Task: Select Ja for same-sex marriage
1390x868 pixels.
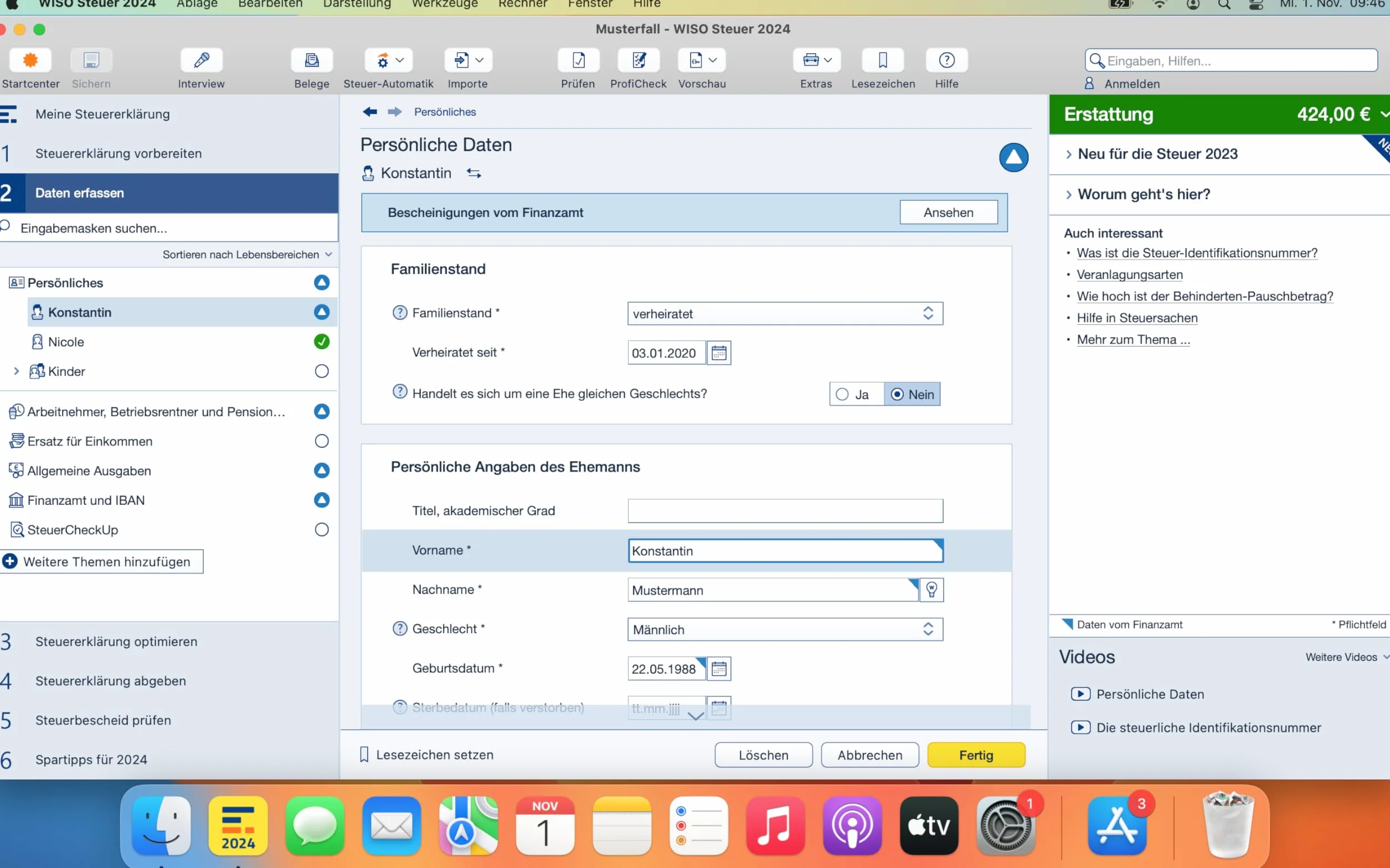Action: [856, 394]
